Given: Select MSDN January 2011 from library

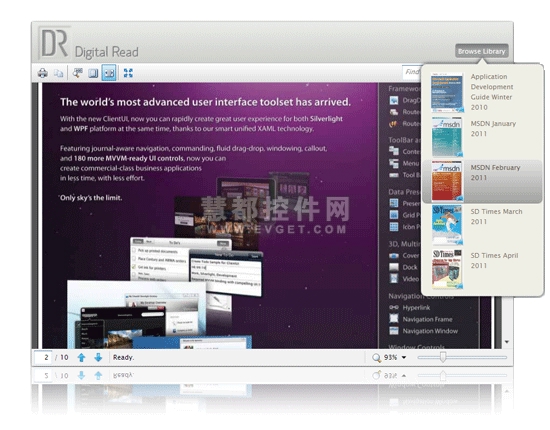Looking at the screenshot, I should (x=483, y=136).
